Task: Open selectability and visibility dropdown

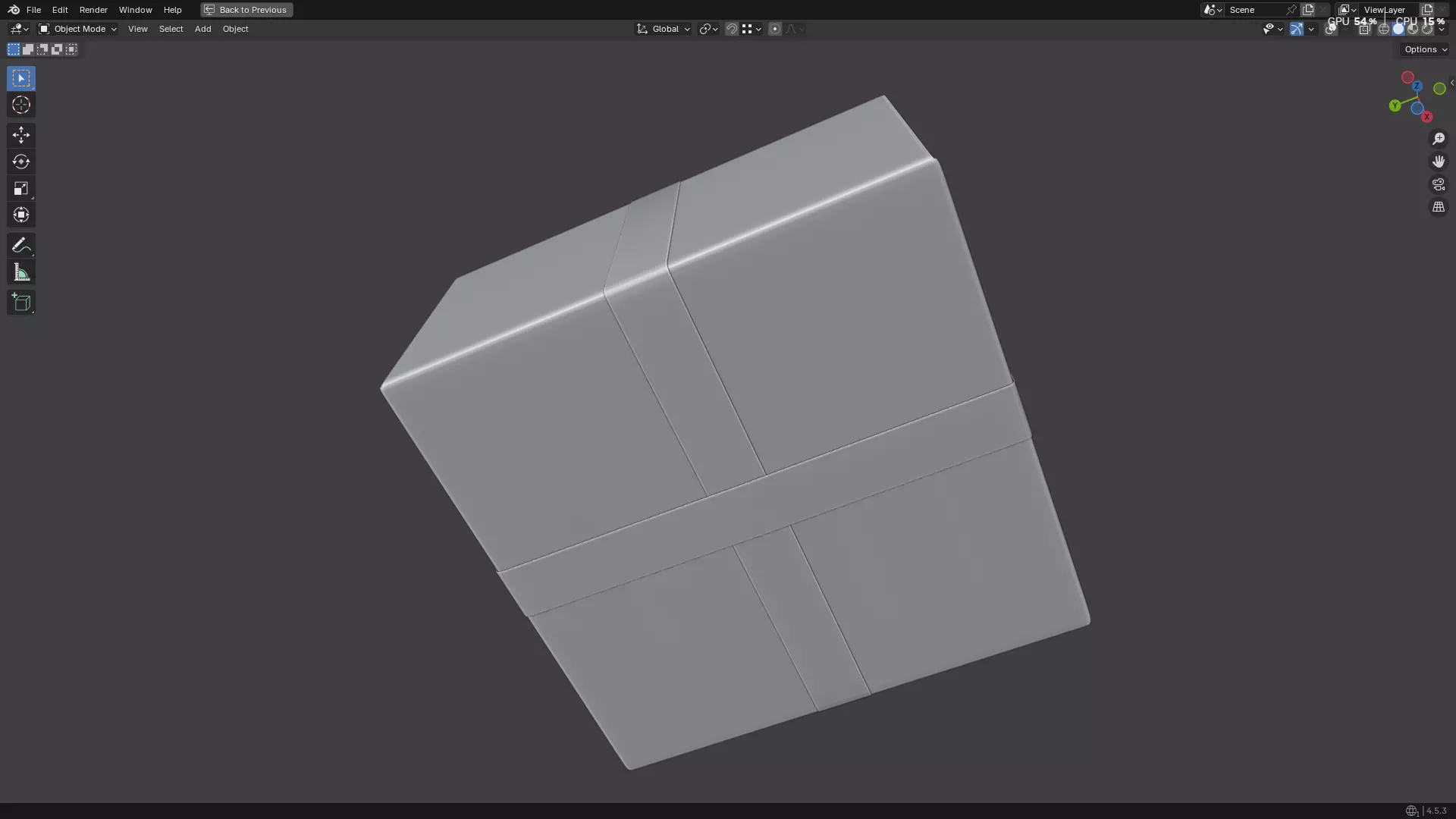Action: (x=1272, y=29)
